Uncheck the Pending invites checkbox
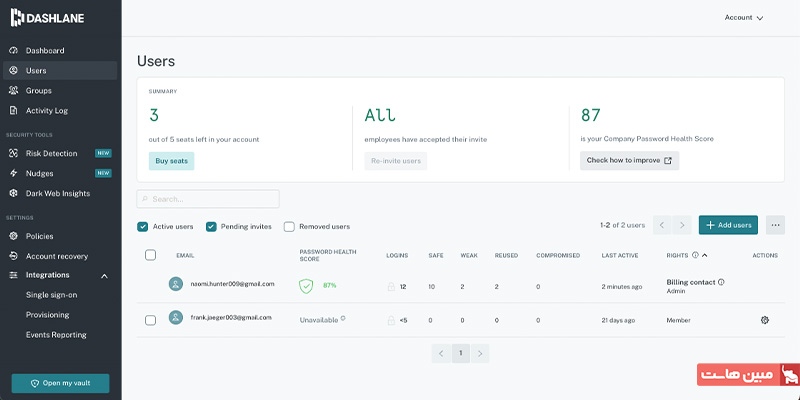800x400 pixels. pos(211,227)
